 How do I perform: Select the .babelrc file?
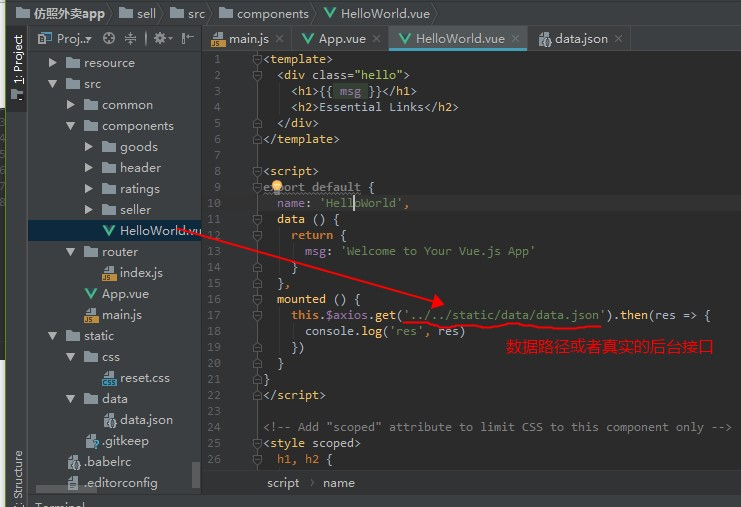99,462
